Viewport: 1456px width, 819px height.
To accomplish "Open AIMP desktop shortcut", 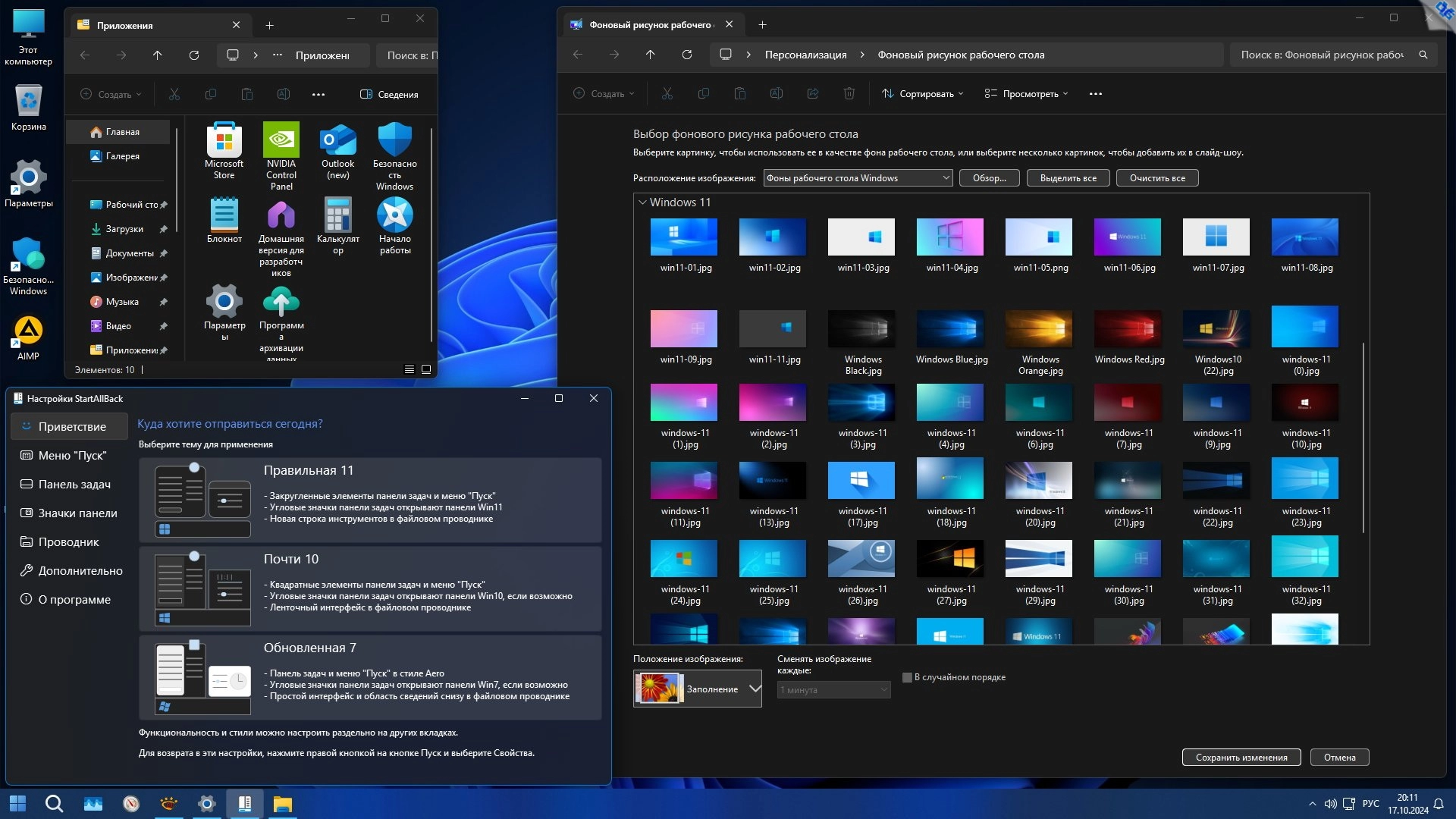I will tap(28, 331).
